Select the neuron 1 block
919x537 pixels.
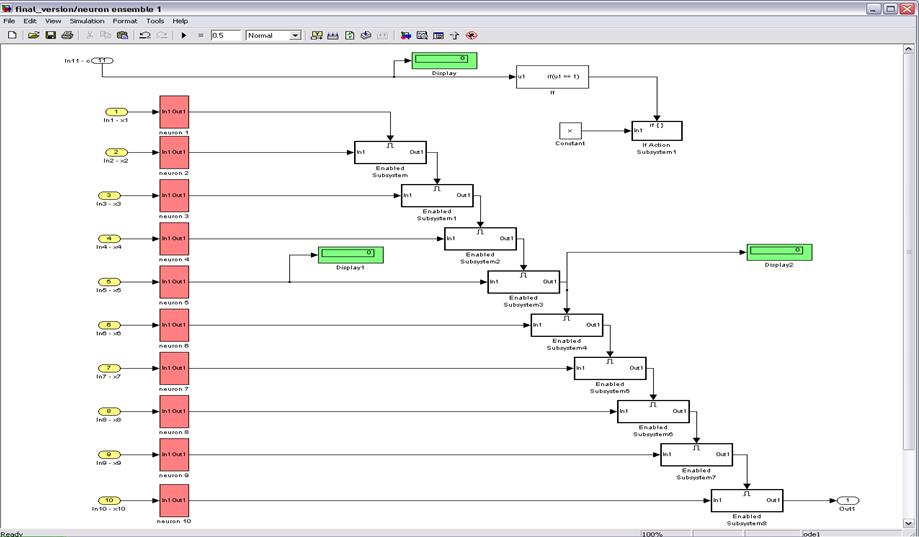(x=173, y=112)
